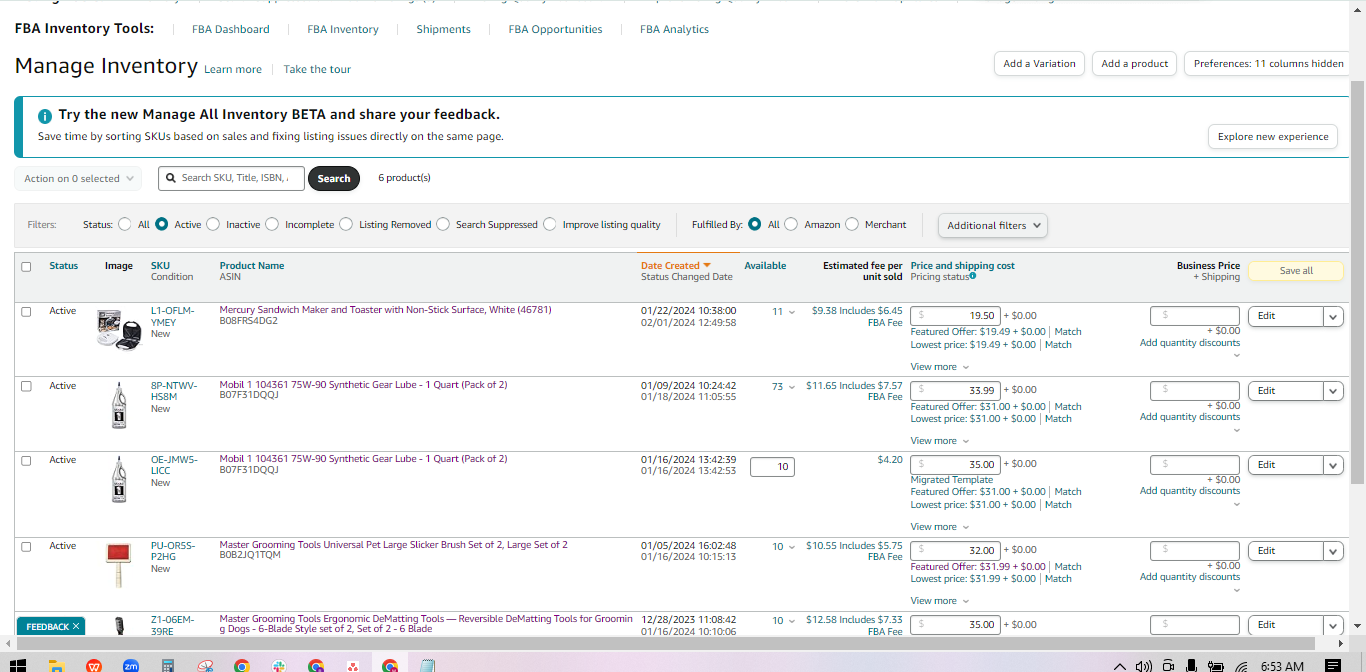Click the Pricing status info icon
The width and height of the screenshot is (1366, 672).
point(973,277)
